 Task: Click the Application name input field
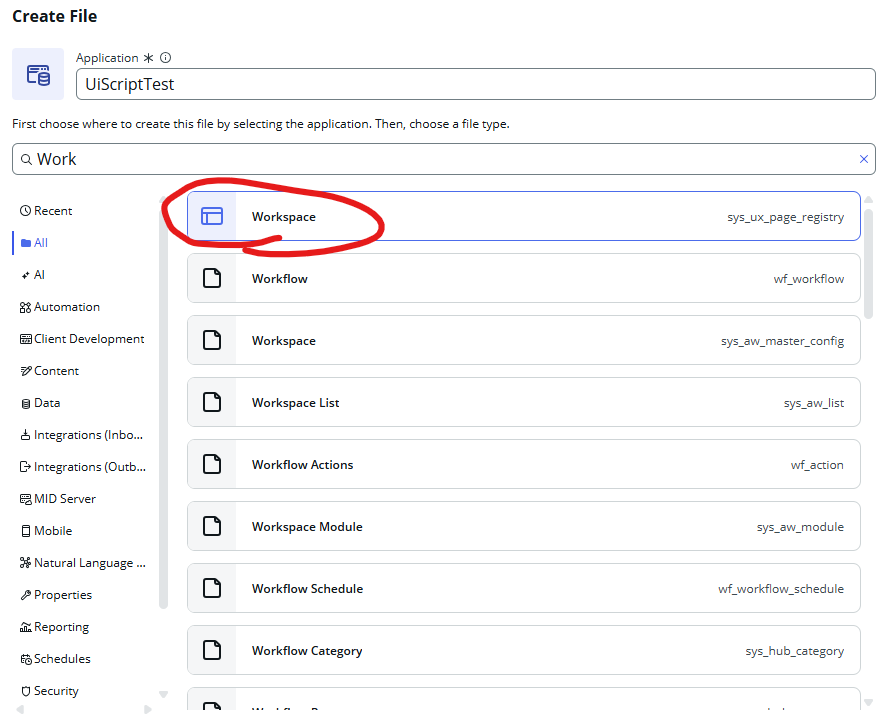point(475,84)
